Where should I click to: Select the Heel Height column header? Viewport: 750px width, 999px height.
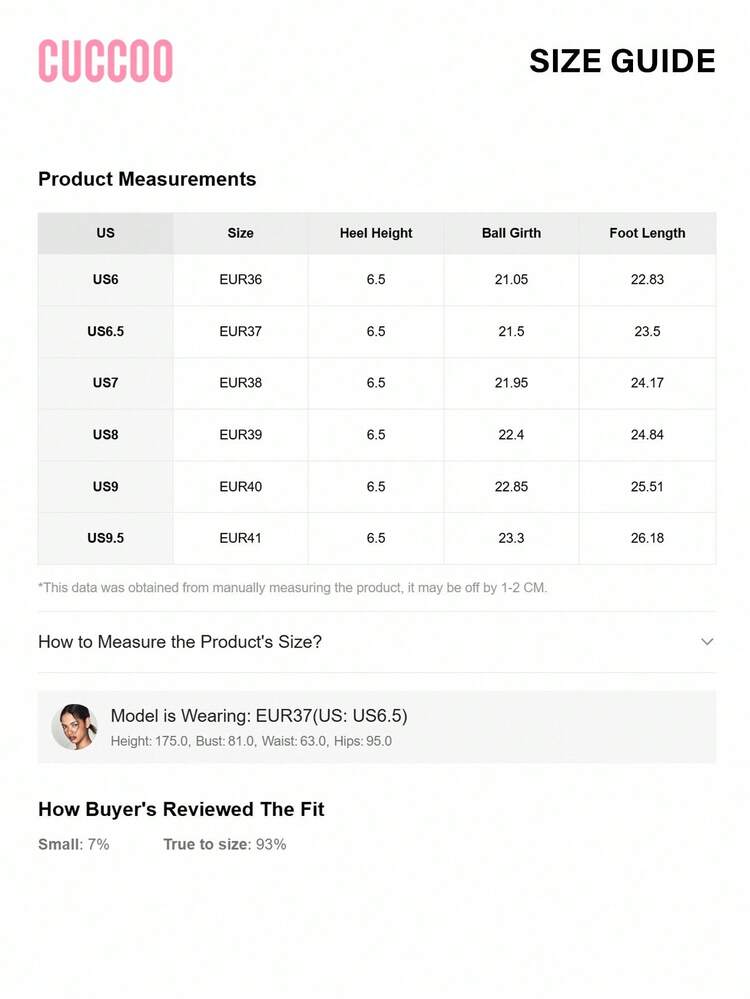point(376,233)
